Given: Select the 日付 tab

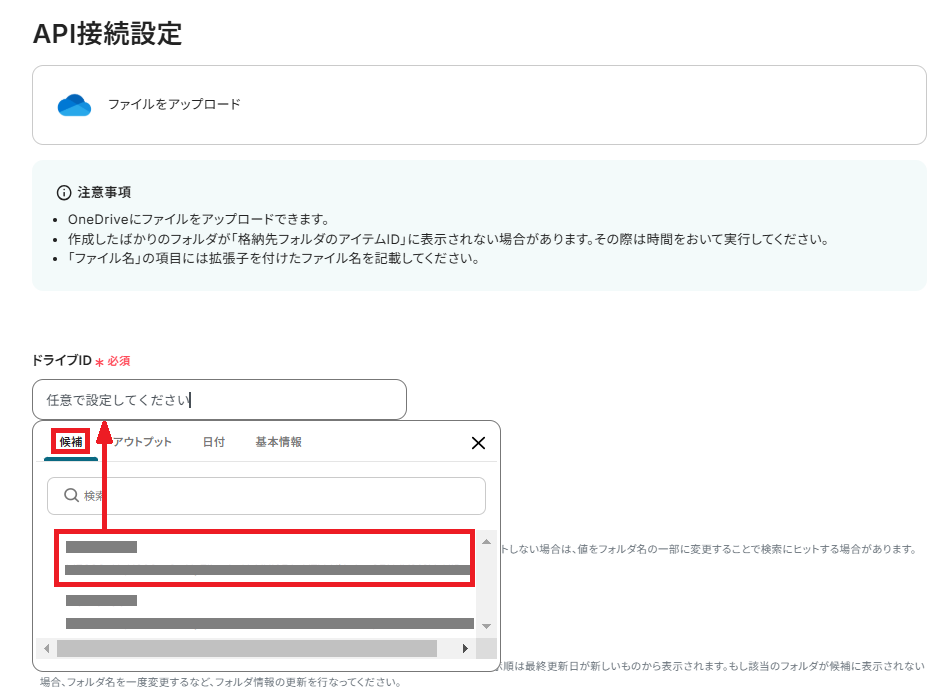Looking at the screenshot, I should pos(213,442).
